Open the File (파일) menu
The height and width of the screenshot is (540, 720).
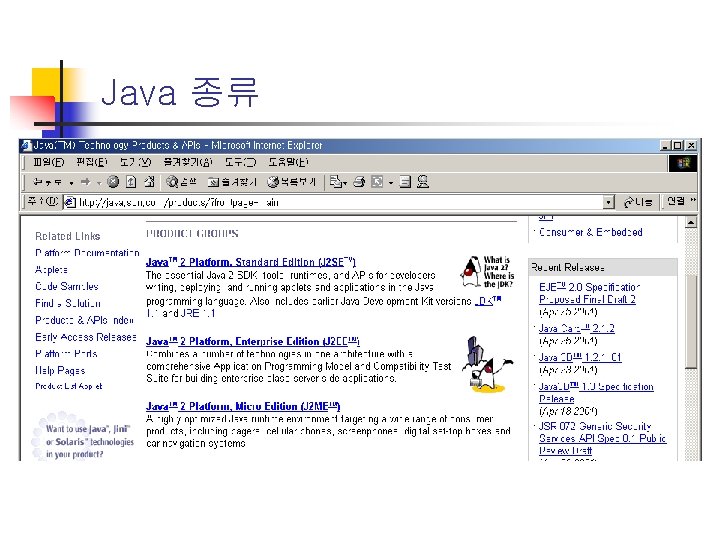coord(49,162)
